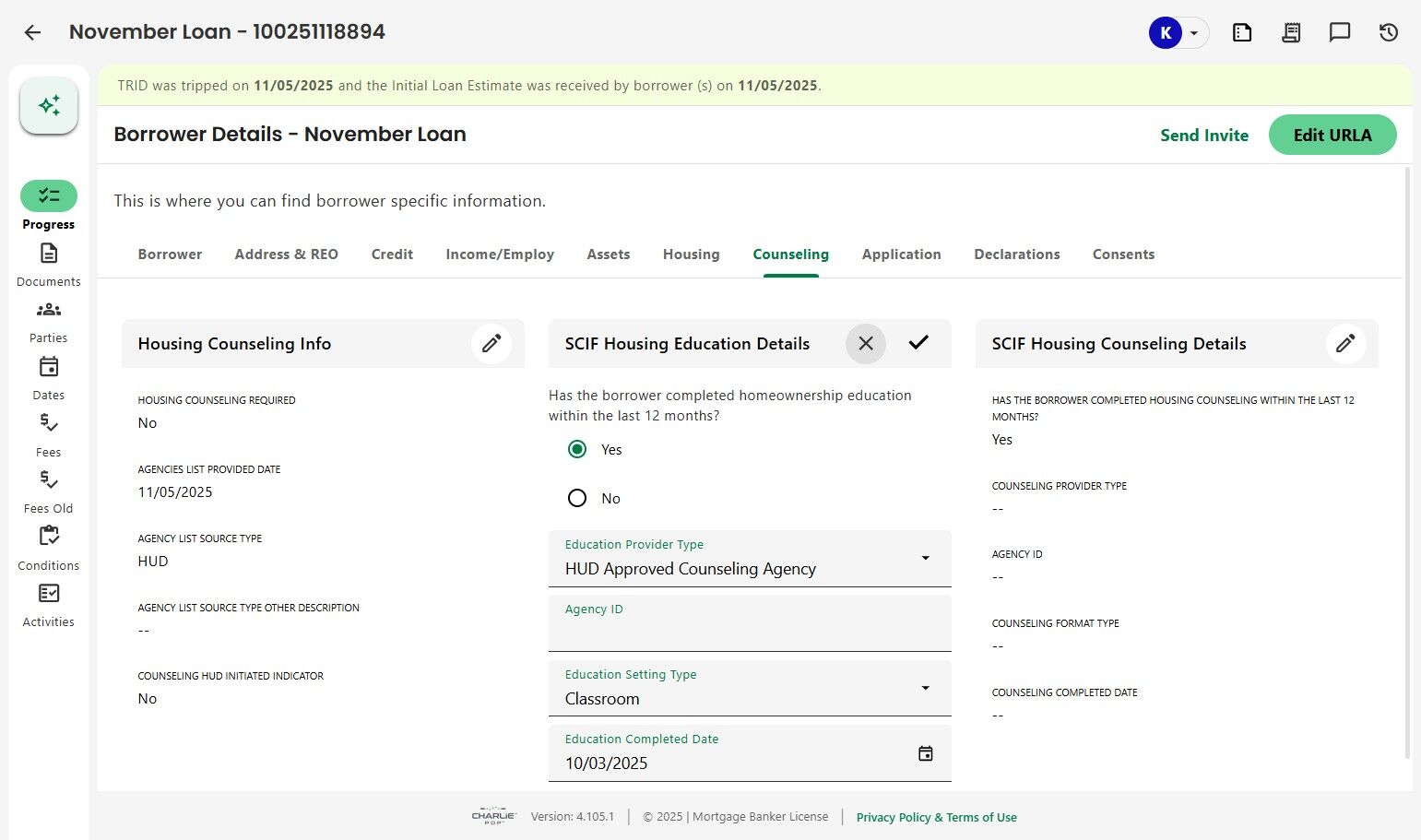This screenshot has width=1421, height=840.
Task: Click the AI sparkle assistant icon
Action: (x=49, y=105)
